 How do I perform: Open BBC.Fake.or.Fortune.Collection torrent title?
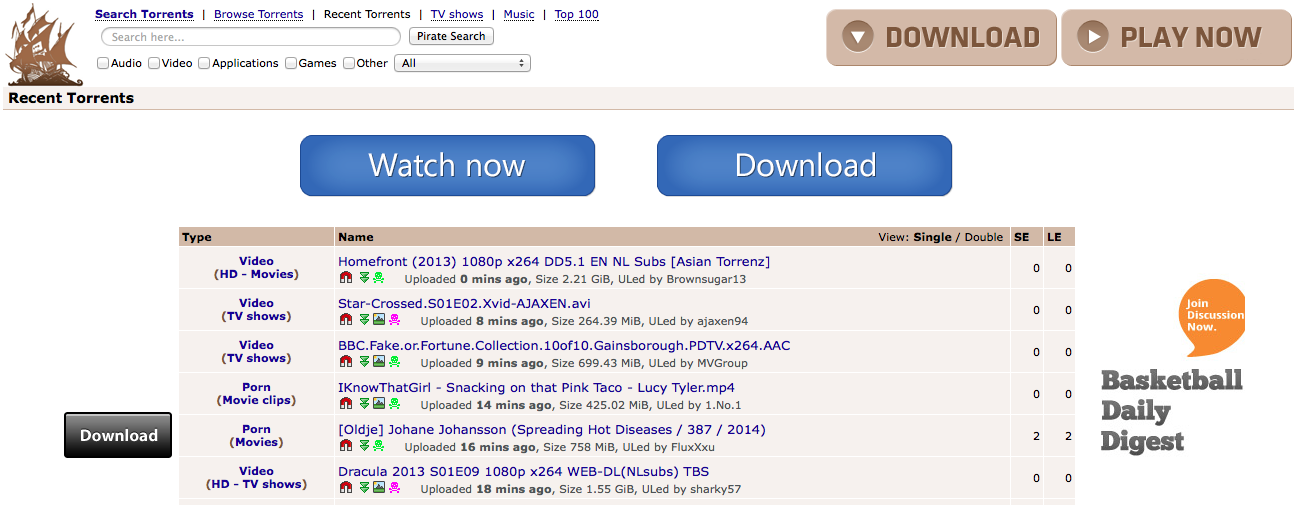[x=564, y=345]
